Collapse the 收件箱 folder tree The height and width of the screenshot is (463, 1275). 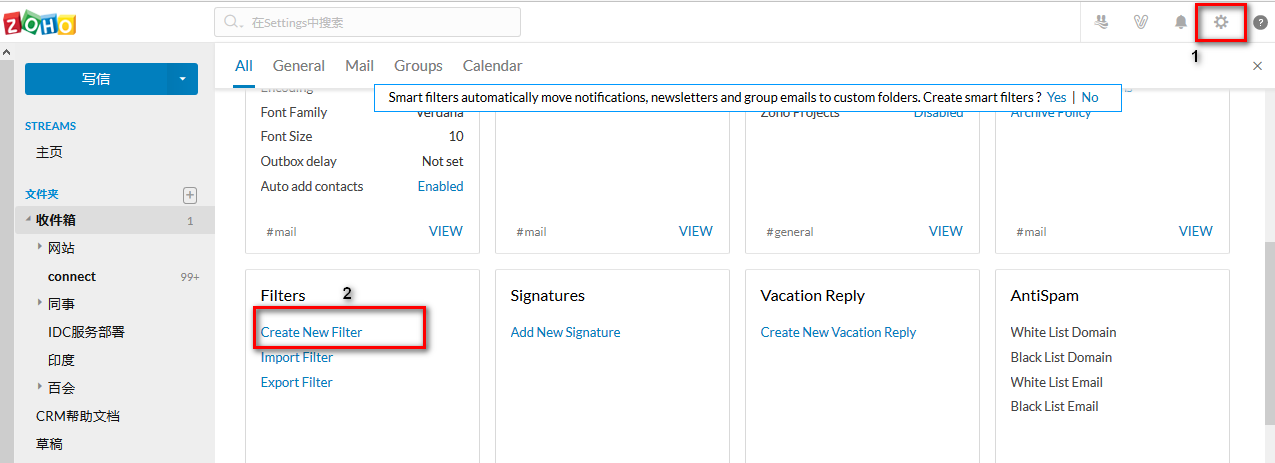point(29,220)
